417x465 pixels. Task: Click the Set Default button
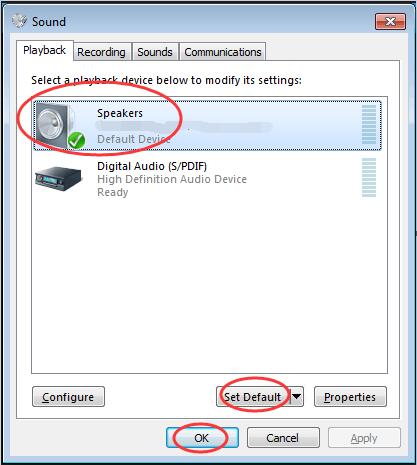[253, 397]
